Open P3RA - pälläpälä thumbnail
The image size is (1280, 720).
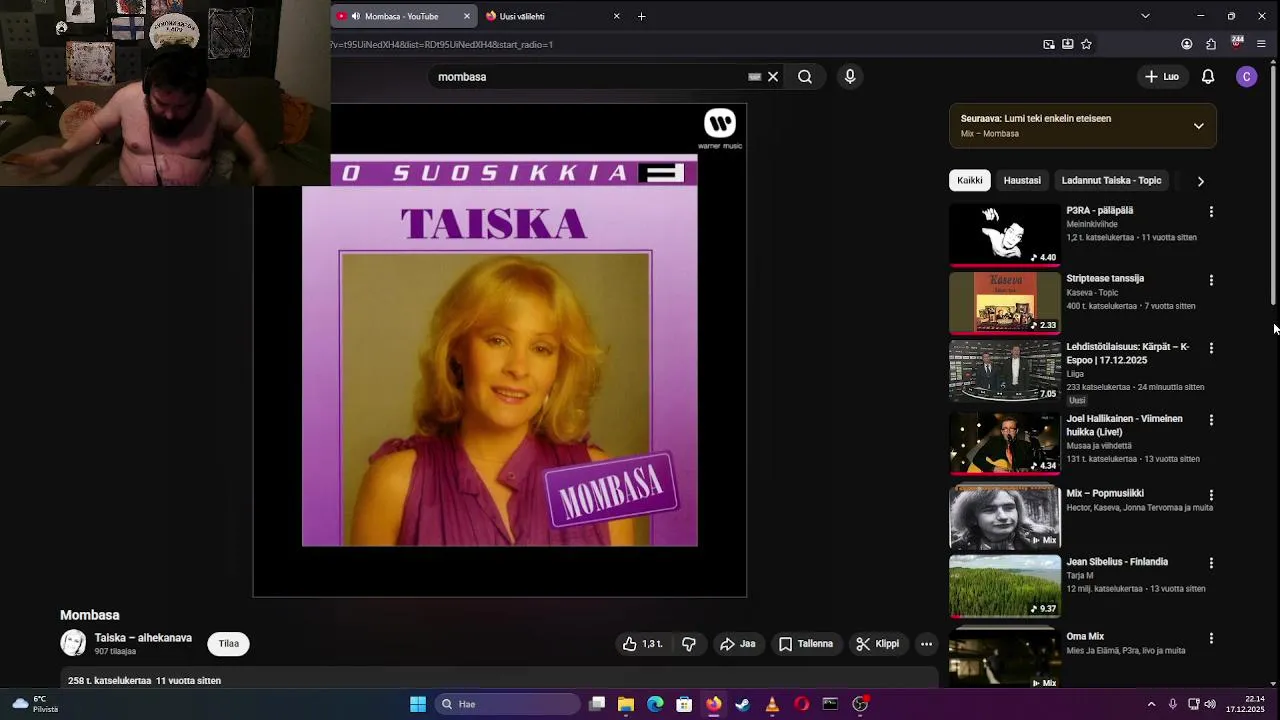click(x=1005, y=235)
